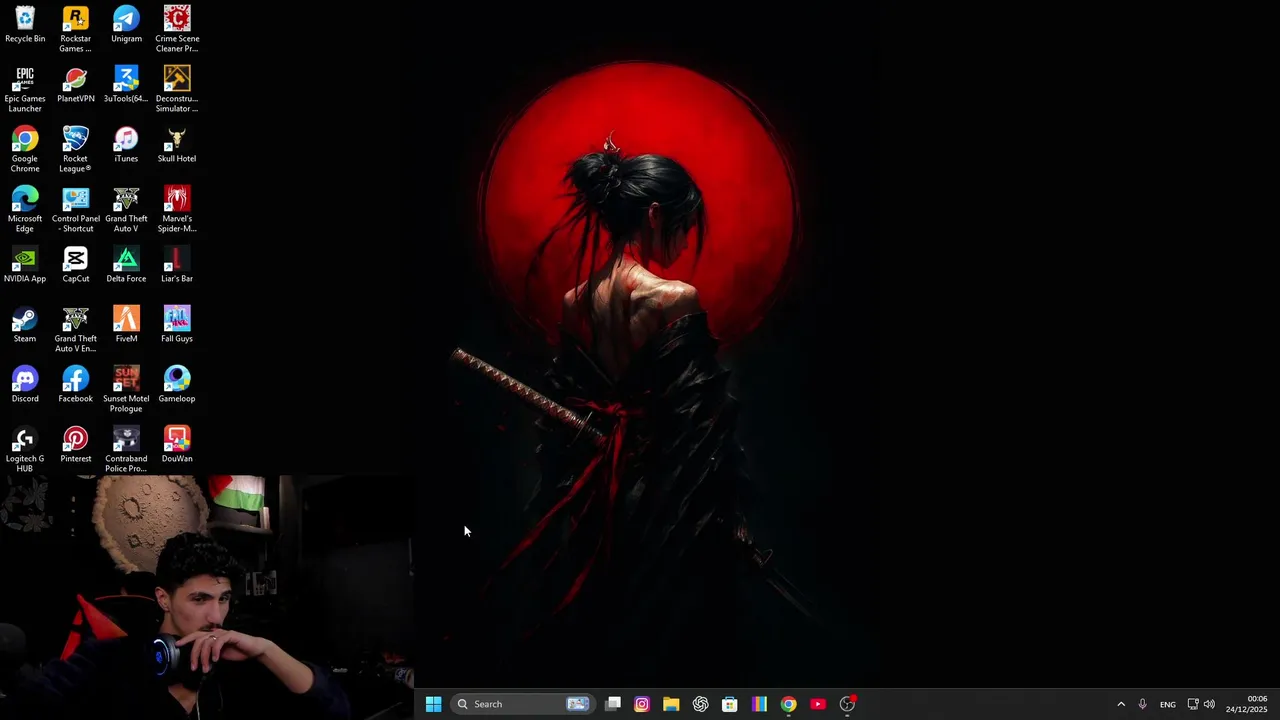Open the Steam desktop shortcut

[25, 325]
